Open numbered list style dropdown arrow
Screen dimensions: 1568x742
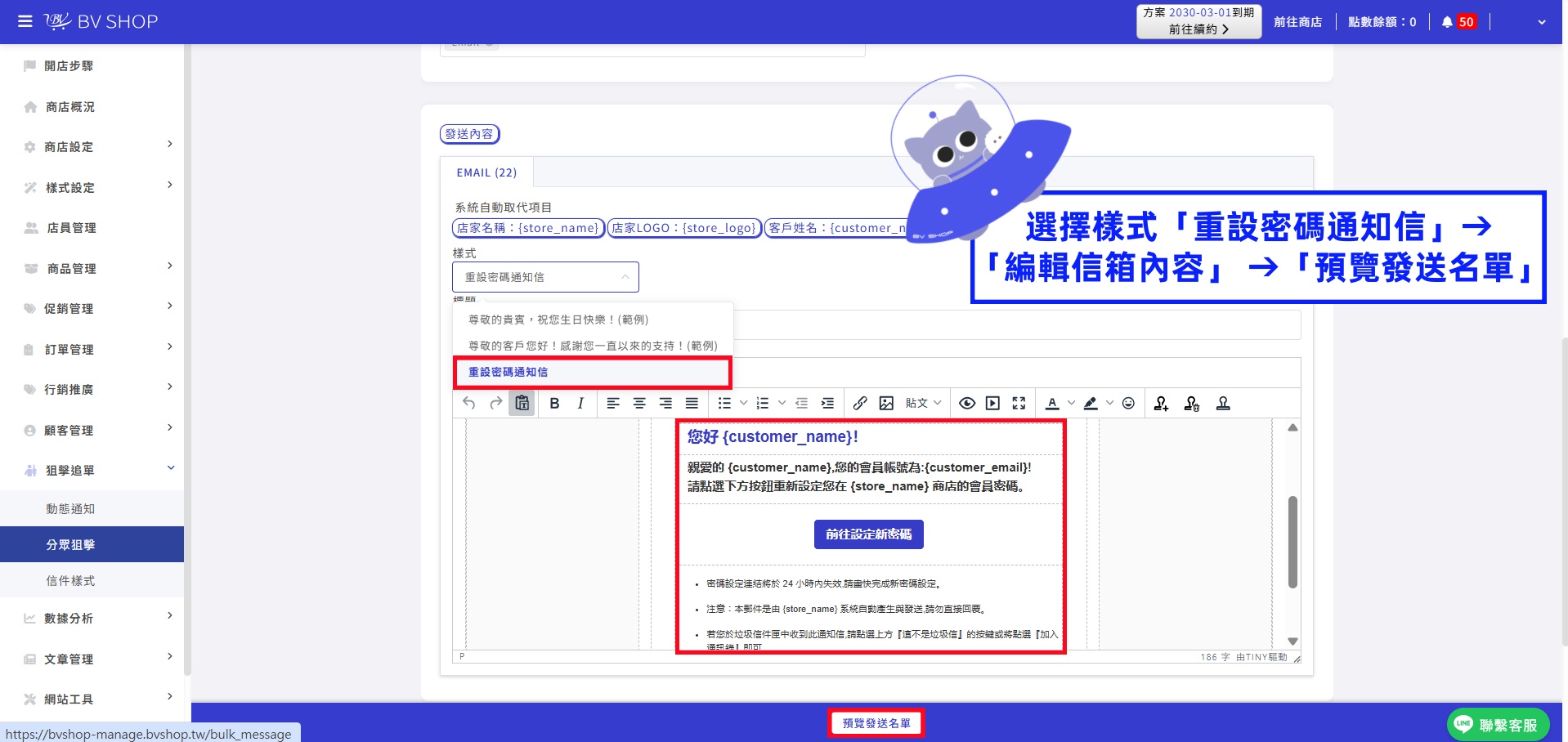coord(782,403)
